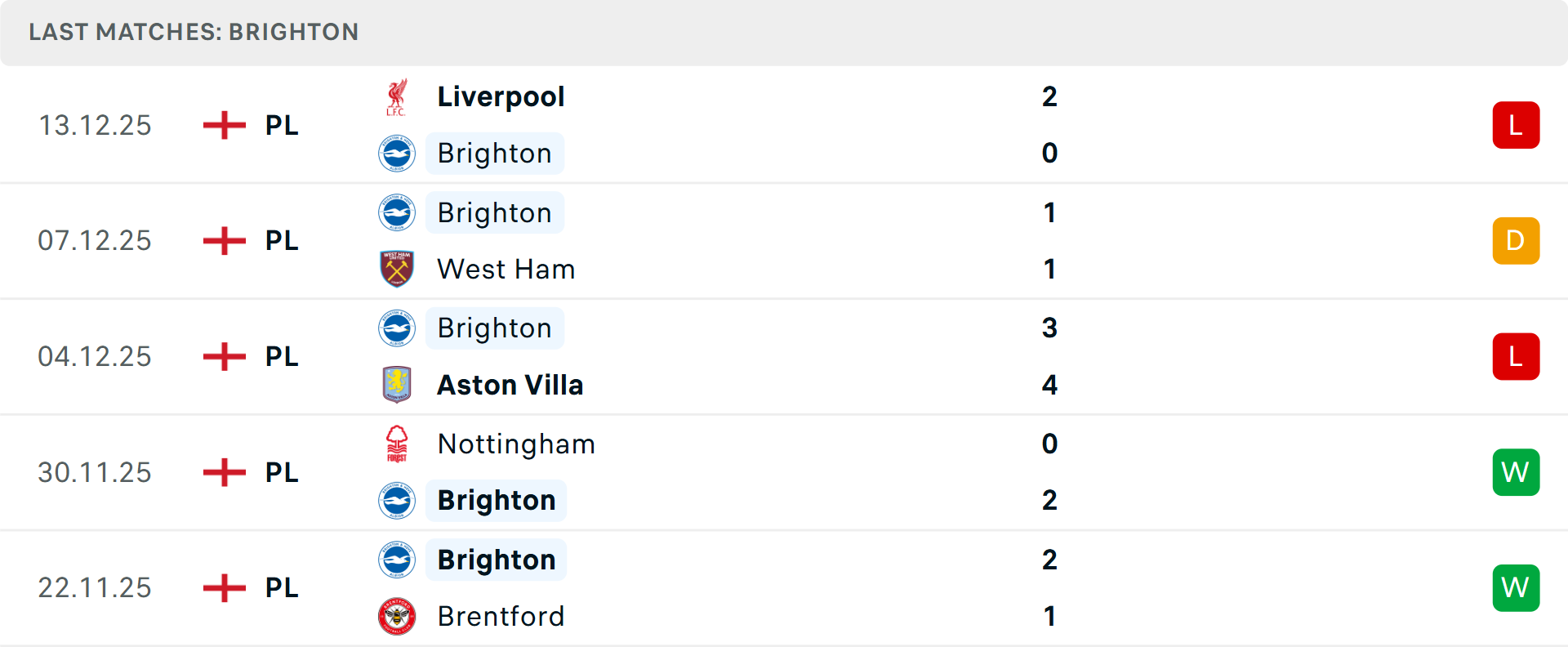This screenshot has height=647, width=1568.
Task: Click the green W badge for Nottingham match
Action: coord(1515,472)
